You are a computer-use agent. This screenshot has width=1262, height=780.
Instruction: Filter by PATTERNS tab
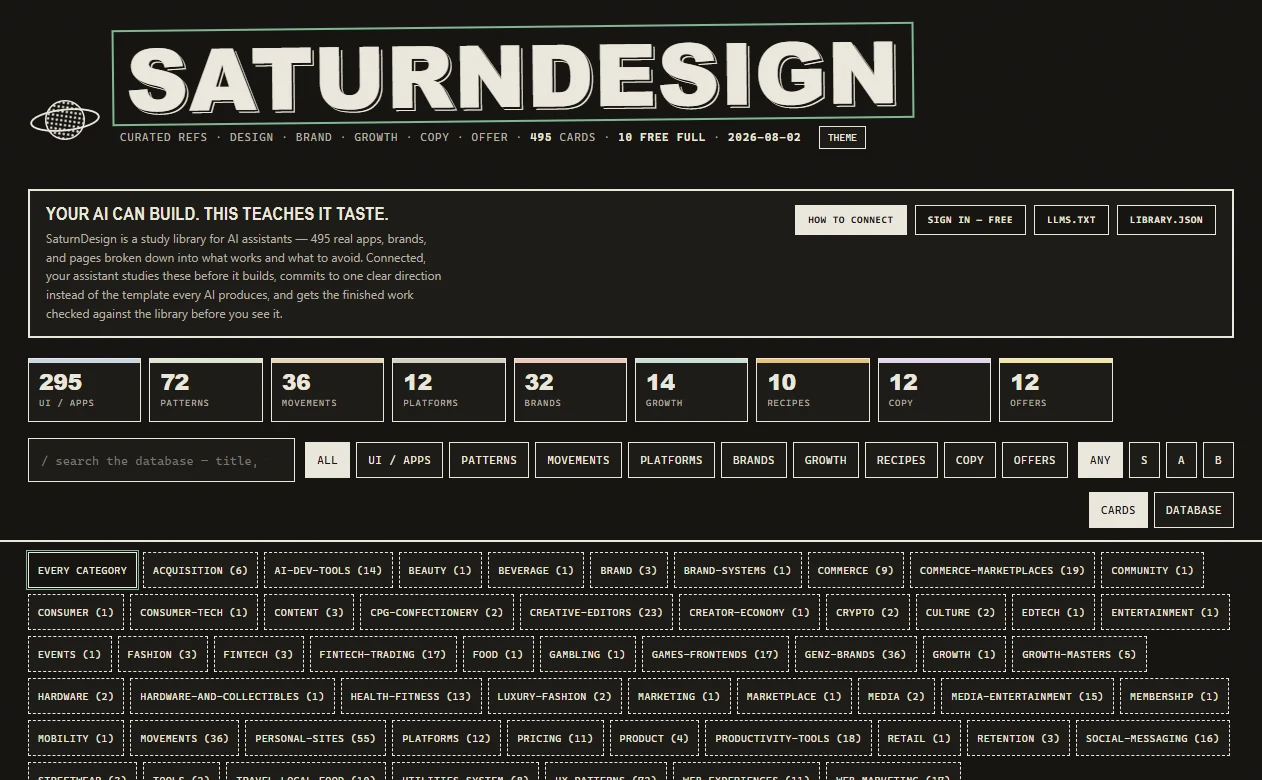coord(489,460)
